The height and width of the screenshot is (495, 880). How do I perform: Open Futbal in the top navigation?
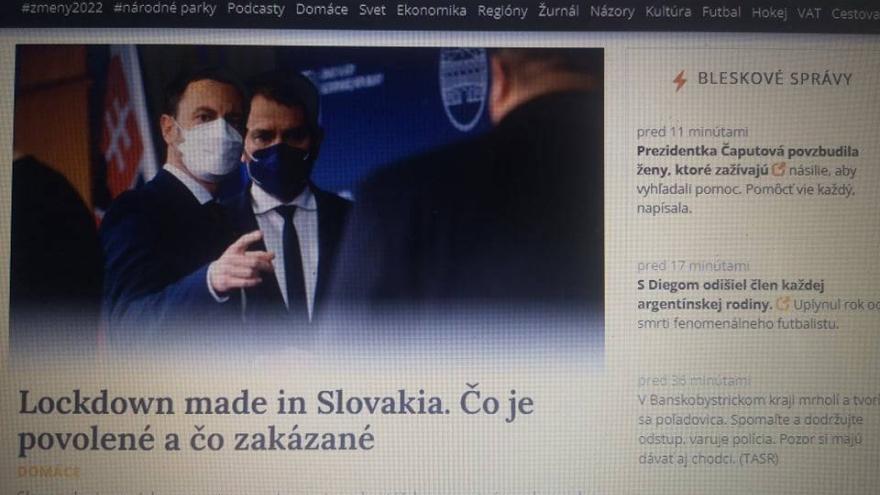pyautogui.click(x=721, y=12)
